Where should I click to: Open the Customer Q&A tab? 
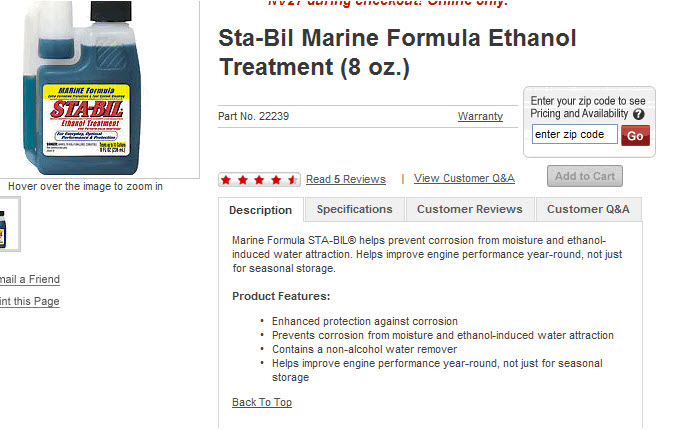[x=588, y=209]
